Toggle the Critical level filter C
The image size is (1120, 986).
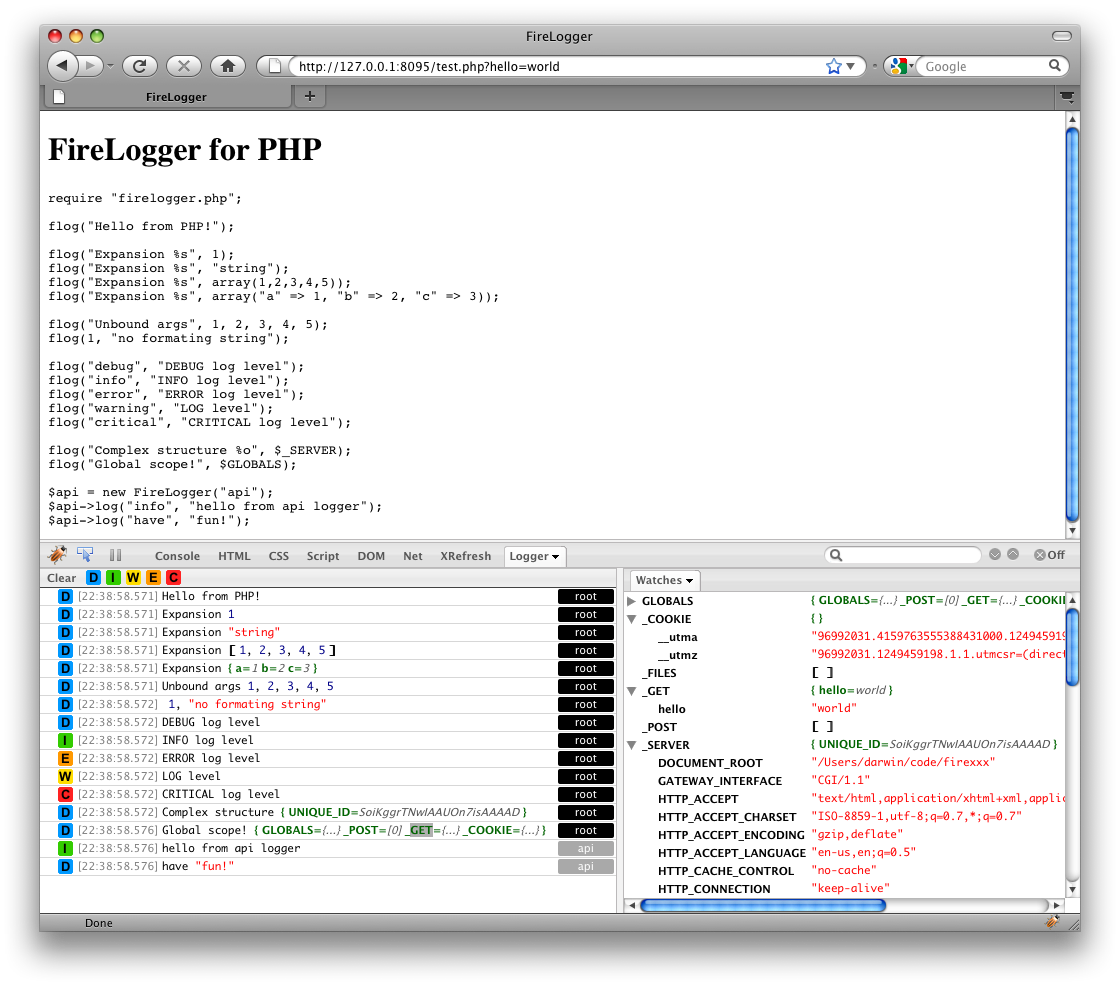point(173,578)
